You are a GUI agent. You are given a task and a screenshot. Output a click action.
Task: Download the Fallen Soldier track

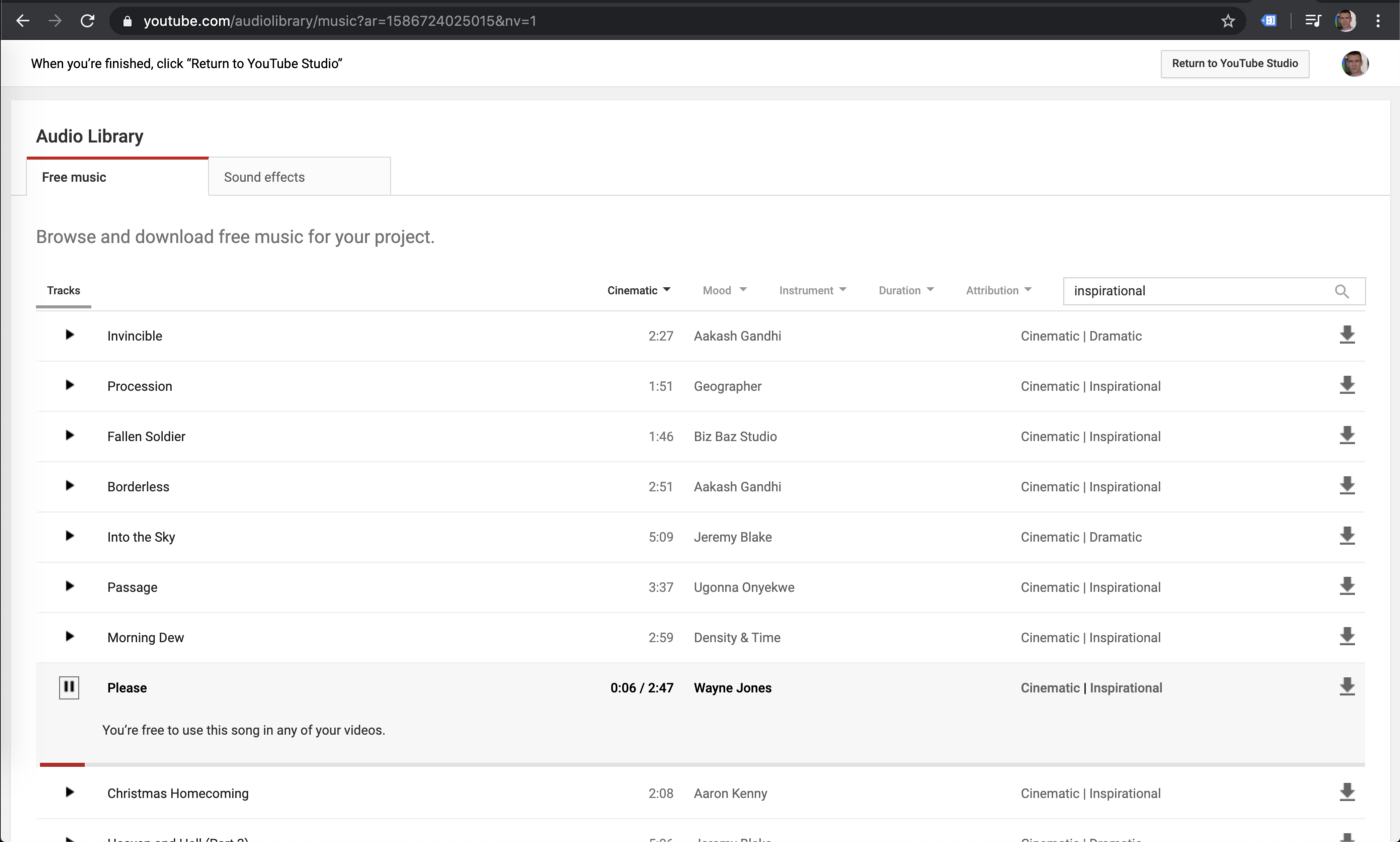(x=1346, y=435)
